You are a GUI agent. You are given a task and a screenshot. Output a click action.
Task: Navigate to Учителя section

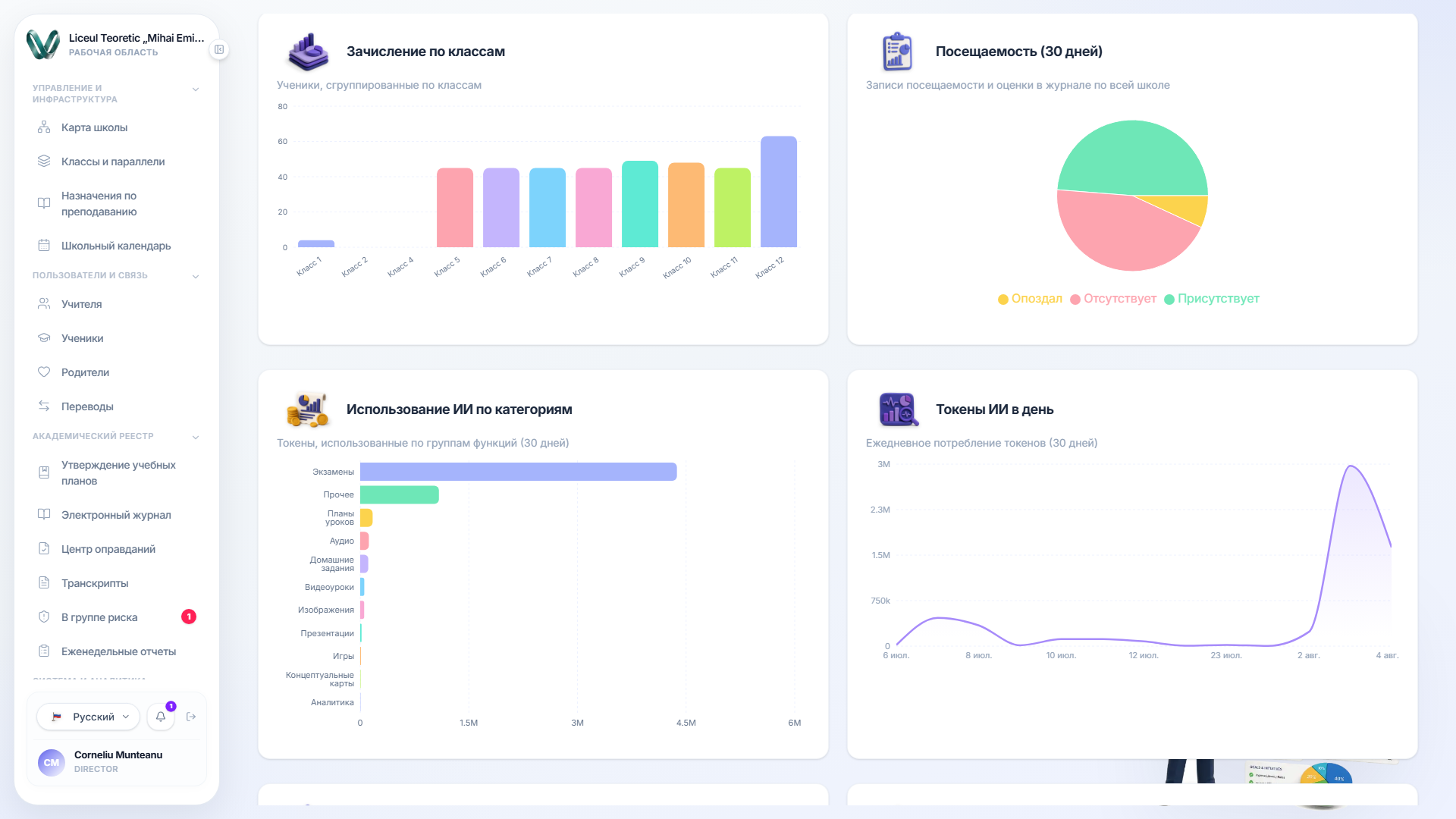click(117, 304)
